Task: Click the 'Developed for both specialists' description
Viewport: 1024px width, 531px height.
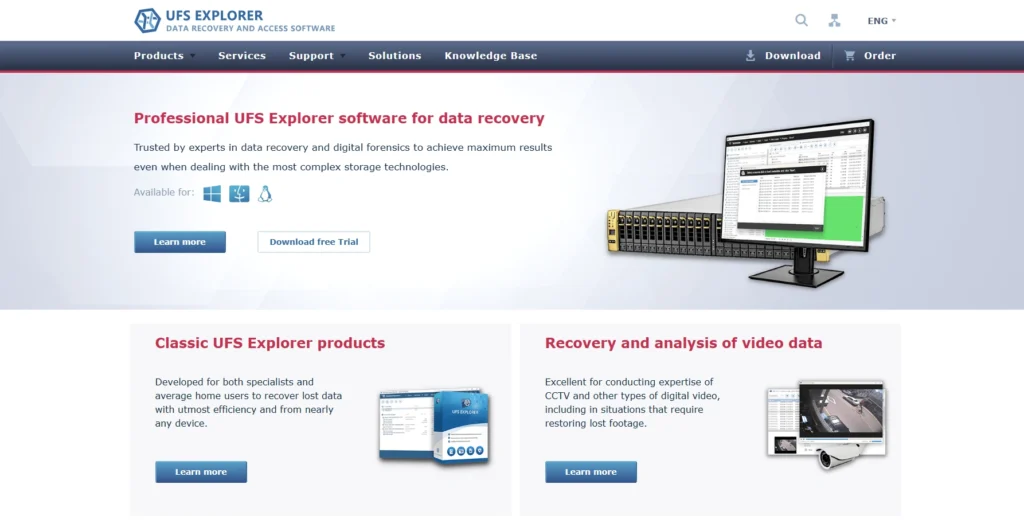Action: [248, 402]
